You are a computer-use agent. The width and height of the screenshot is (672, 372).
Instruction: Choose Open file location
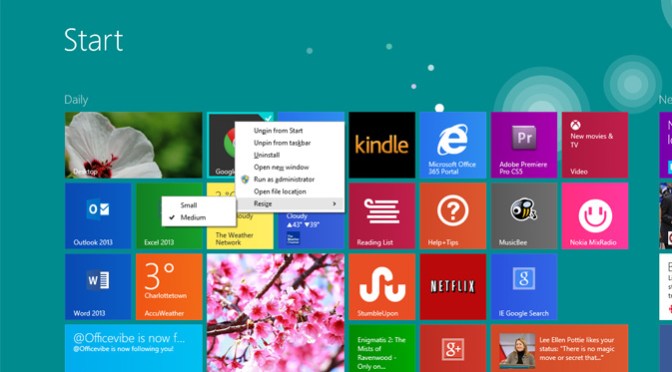click(290, 192)
